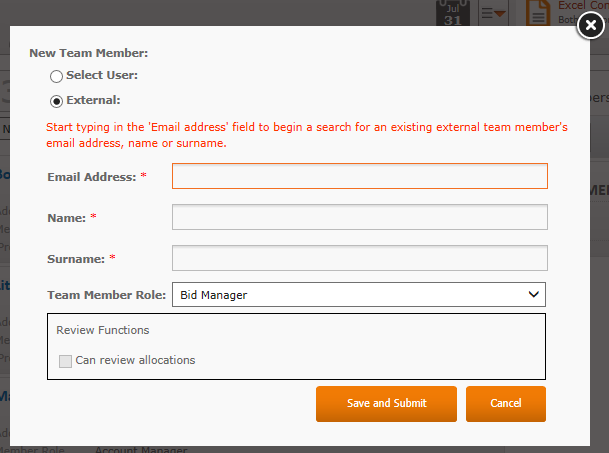Open the list filter dropdown icon behind dialog
The width and height of the screenshot is (609, 453).
pos(493,13)
